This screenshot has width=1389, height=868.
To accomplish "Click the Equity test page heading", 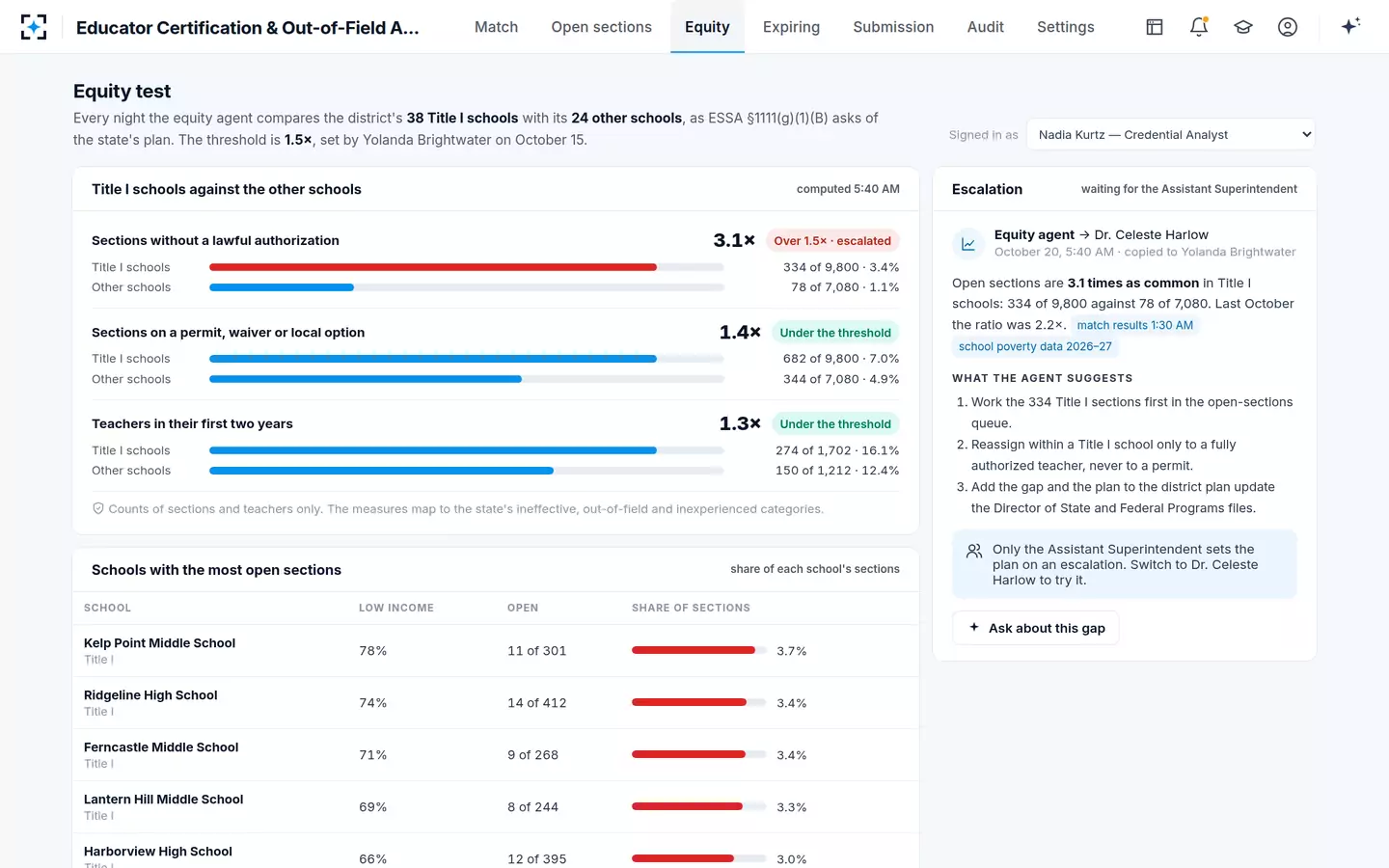I will tap(122, 91).
